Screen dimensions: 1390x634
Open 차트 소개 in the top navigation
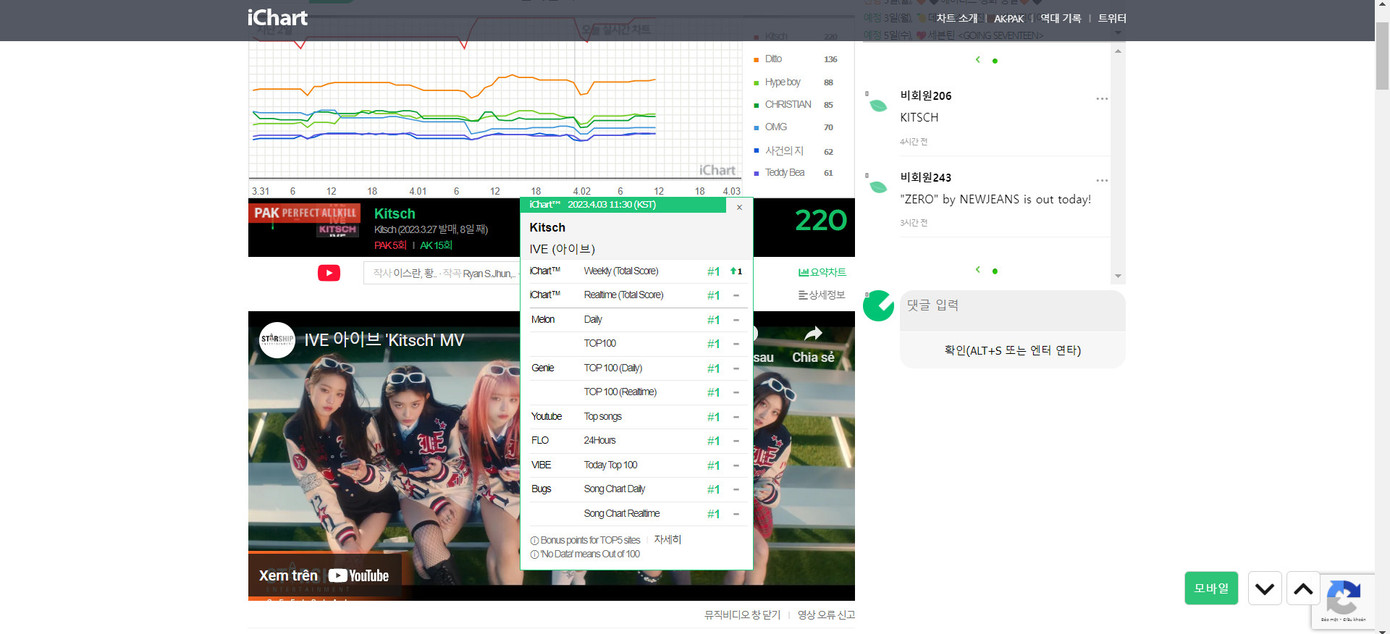(x=956, y=18)
